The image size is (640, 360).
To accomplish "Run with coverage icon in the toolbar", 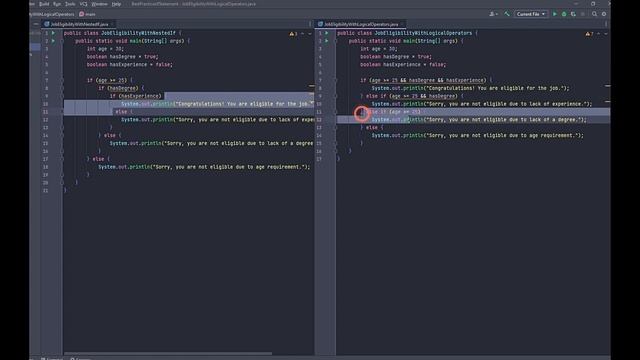I will pyautogui.click(x=573, y=14).
